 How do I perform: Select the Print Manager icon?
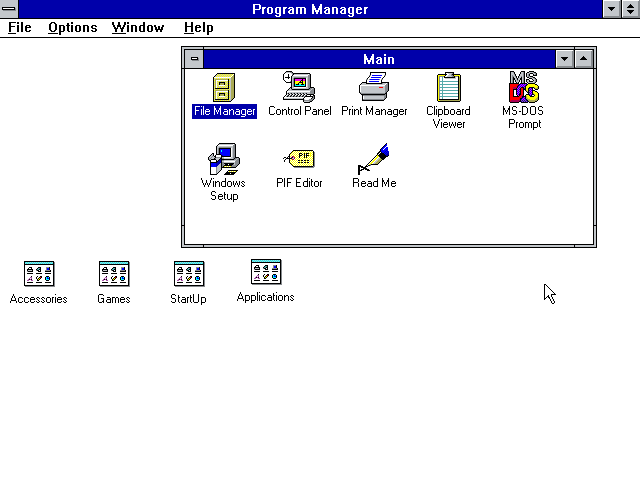pyautogui.click(x=374, y=88)
